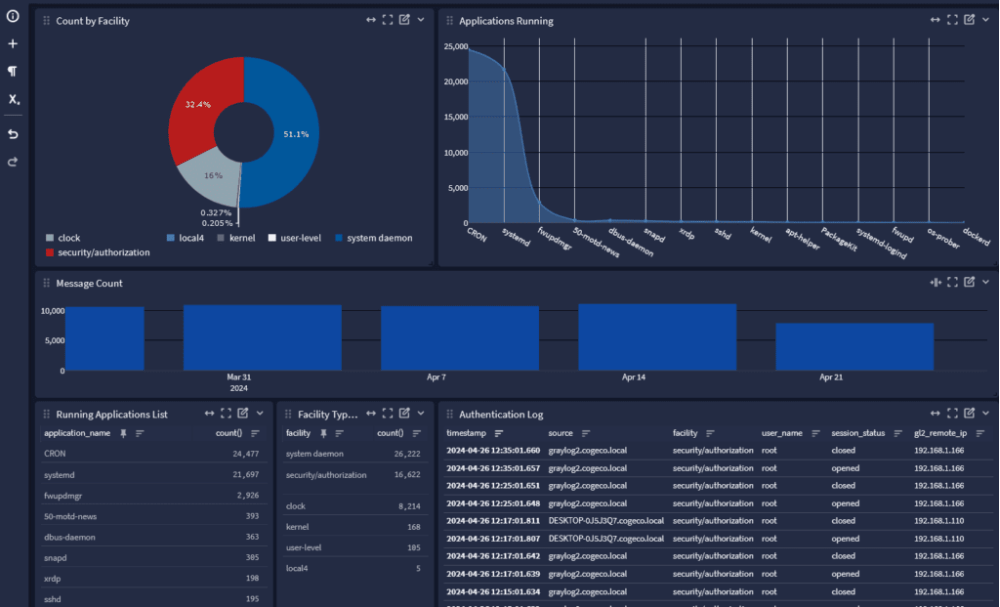The height and width of the screenshot is (607, 1000).
Task: Edit the Count by Facility widget
Action: [x=404, y=20]
